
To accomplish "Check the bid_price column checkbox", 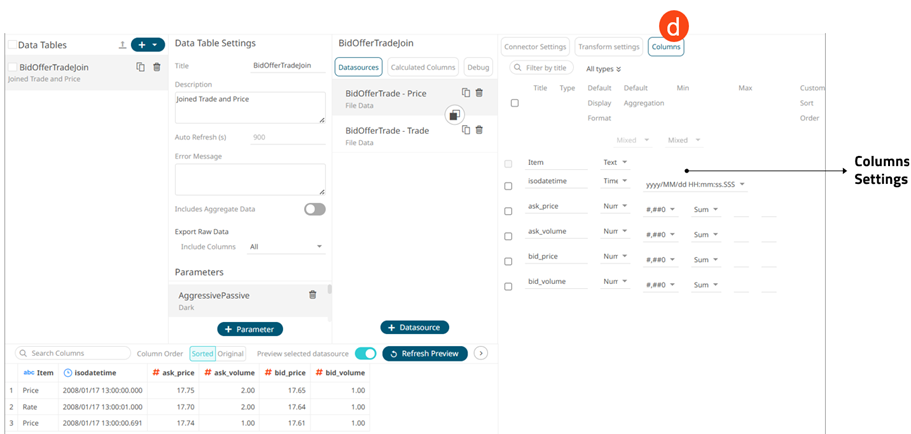I will [x=508, y=261].
